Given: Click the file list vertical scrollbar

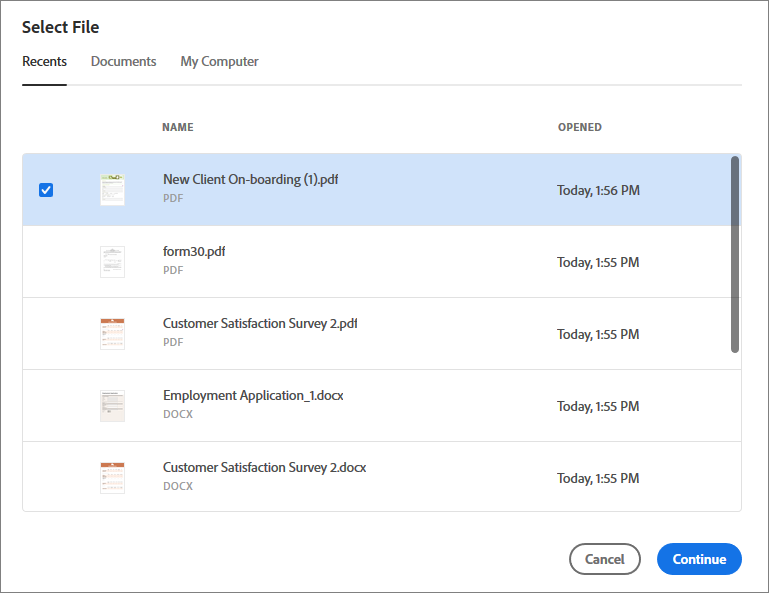Looking at the screenshot, I should (735, 254).
